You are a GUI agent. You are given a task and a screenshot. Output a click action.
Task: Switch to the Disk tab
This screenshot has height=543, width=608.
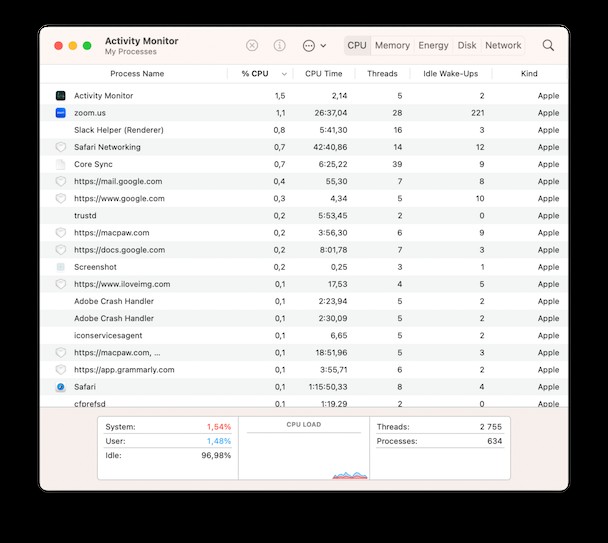467,45
